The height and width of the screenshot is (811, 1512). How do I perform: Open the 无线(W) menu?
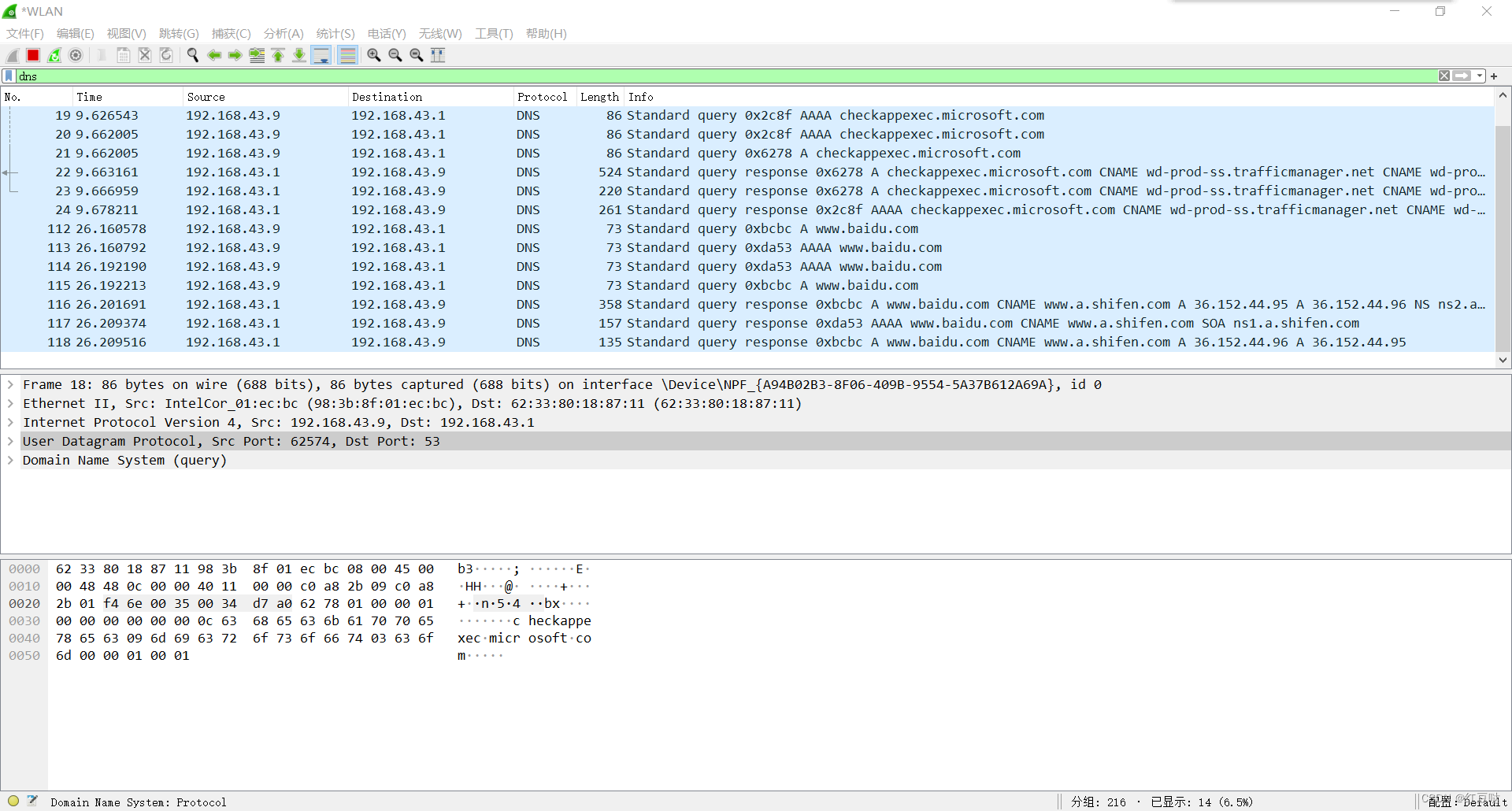coord(440,34)
